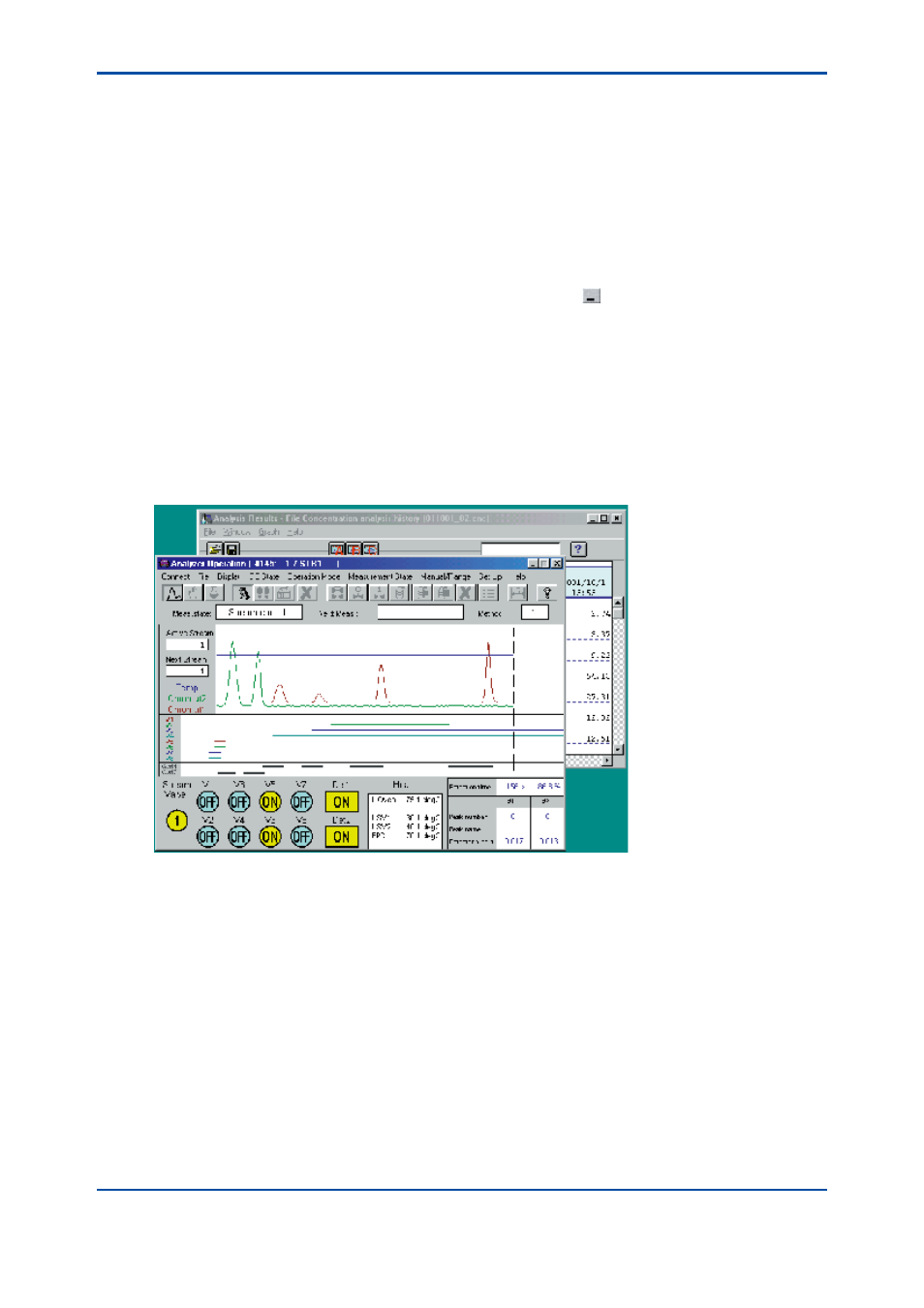Click the Action Stream value field
This screenshot has height=1308, width=924.
pyautogui.click(x=187, y=644)
